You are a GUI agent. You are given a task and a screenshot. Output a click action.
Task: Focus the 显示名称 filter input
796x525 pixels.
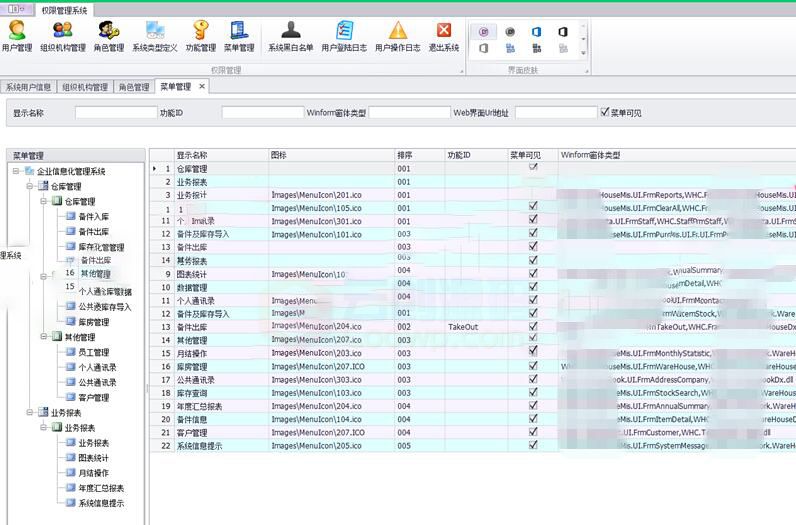[116, 113]
